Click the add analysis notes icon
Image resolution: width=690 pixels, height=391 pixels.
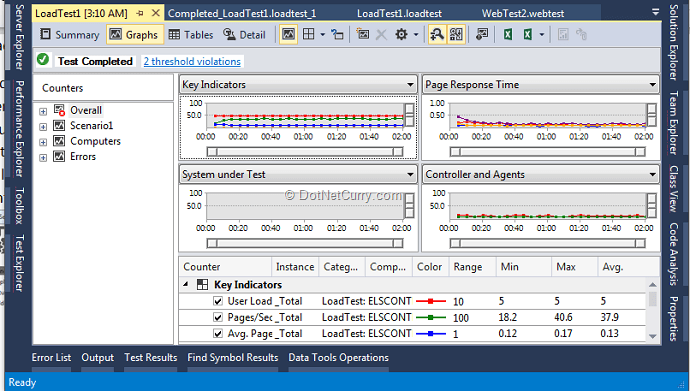tap(482, 34)
